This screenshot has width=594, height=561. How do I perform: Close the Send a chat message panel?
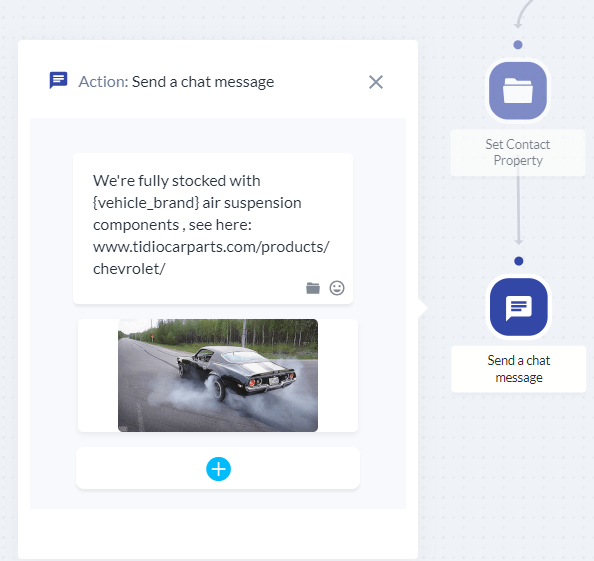376,82
